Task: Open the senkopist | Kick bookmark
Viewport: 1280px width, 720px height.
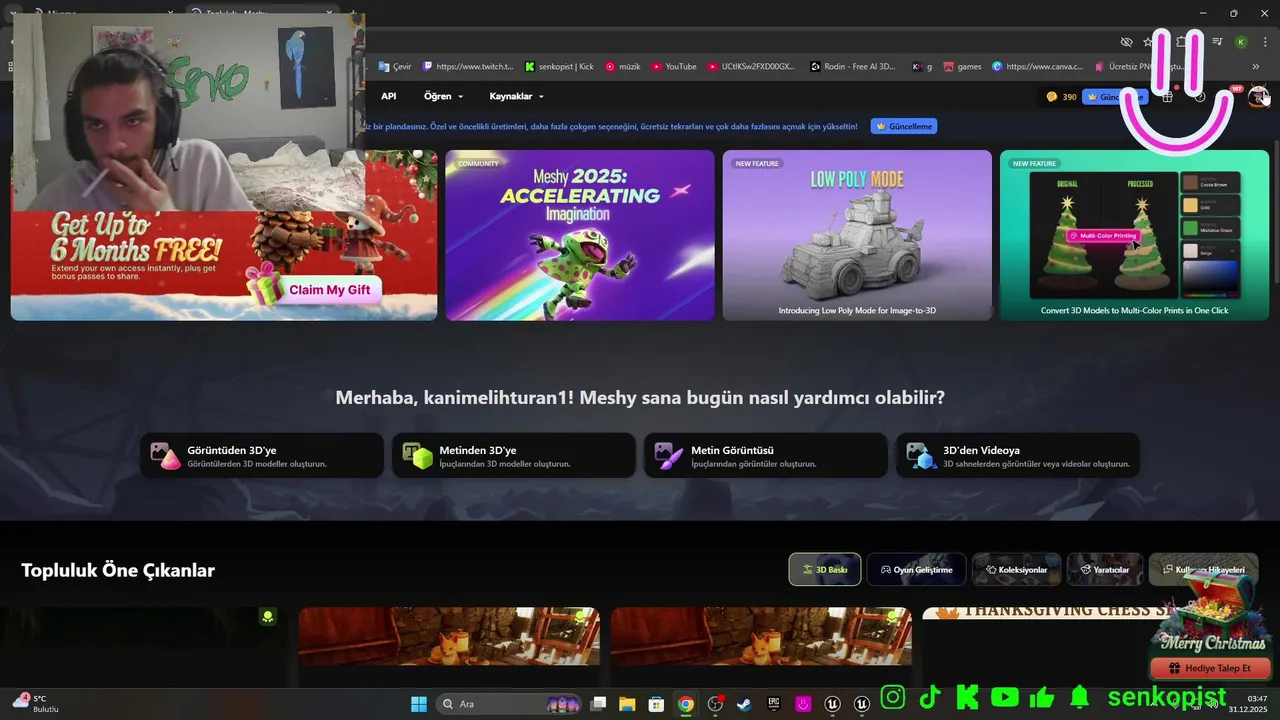Action: [560, 67]
